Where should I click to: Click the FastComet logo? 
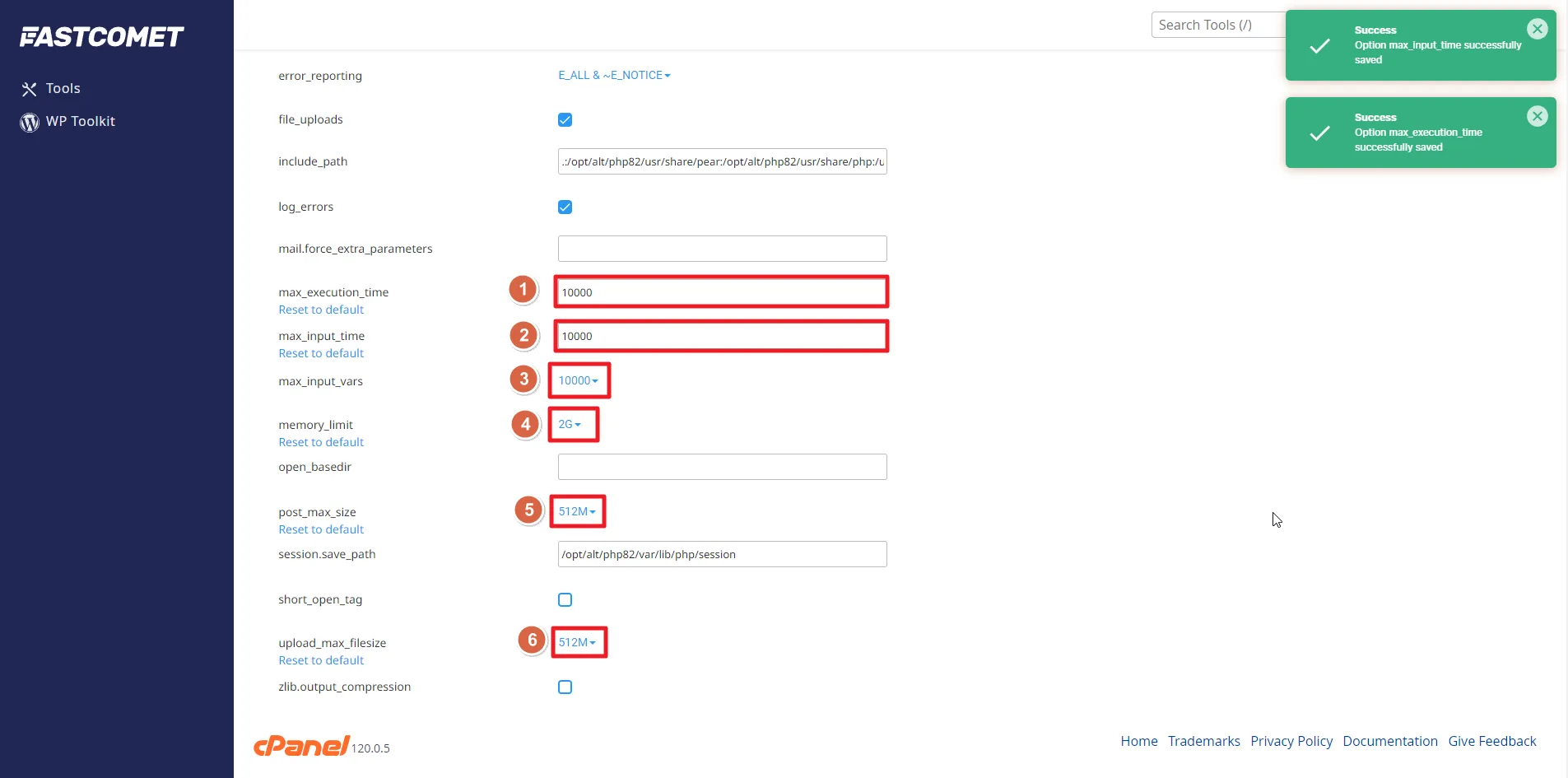(101, 37)
